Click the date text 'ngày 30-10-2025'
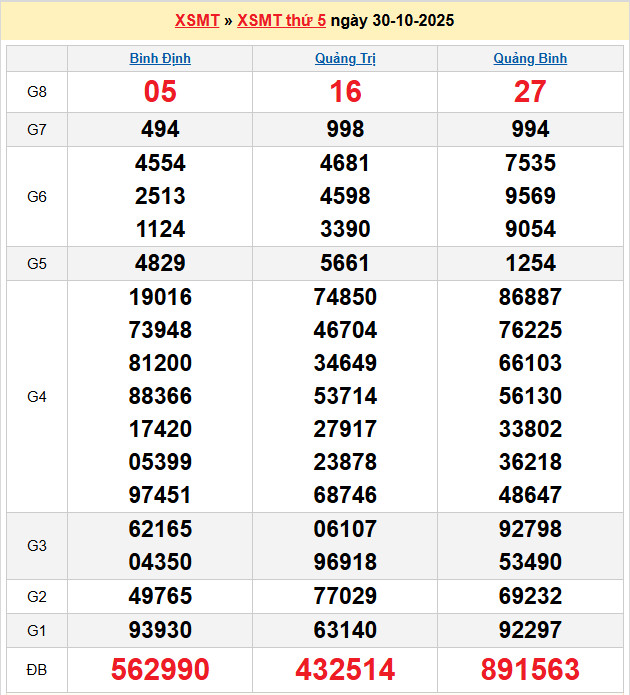630x695 pixels. (x=392, y=20)
